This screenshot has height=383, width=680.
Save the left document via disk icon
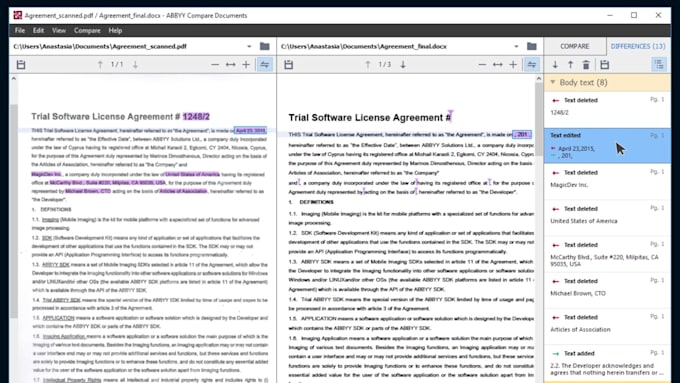pos(21,65)
